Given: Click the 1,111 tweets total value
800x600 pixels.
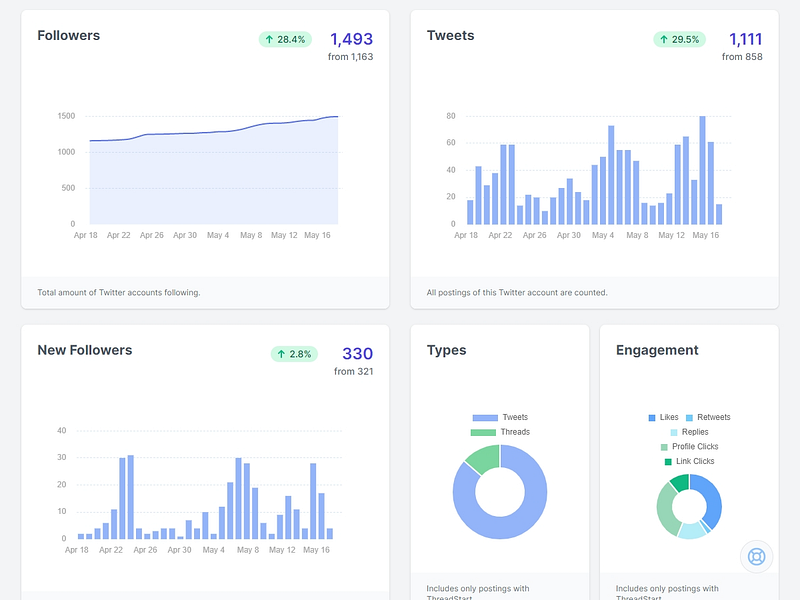Looking at the screenshot, I should (745, 39).
